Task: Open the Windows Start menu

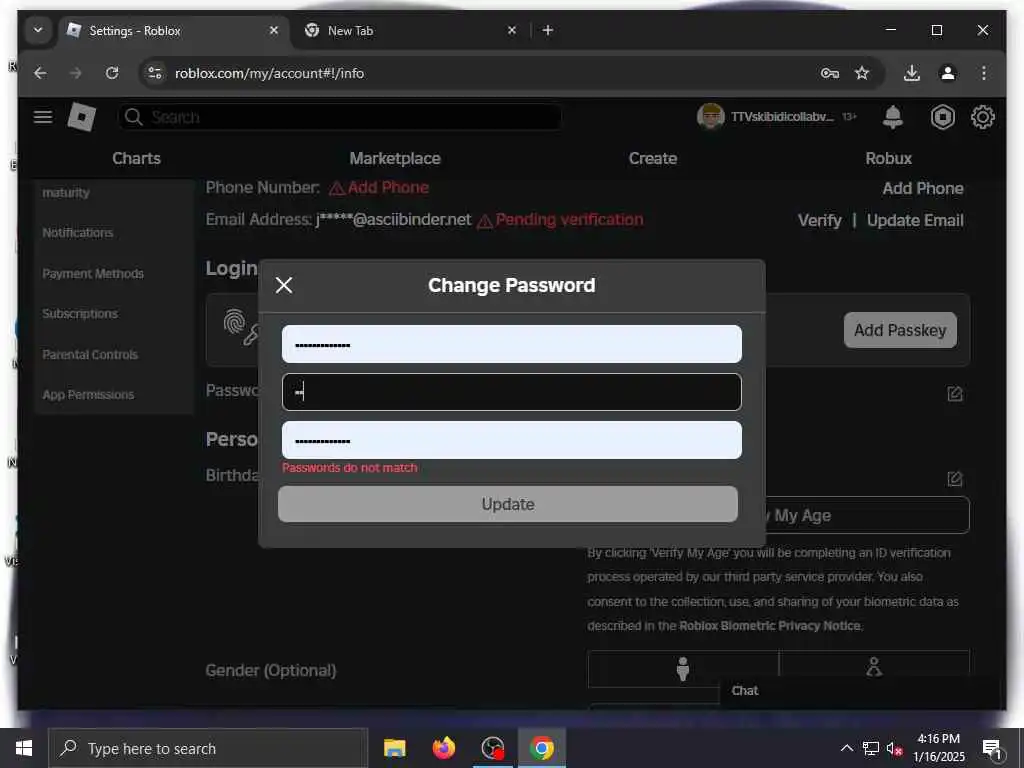Action: (24, 748)
